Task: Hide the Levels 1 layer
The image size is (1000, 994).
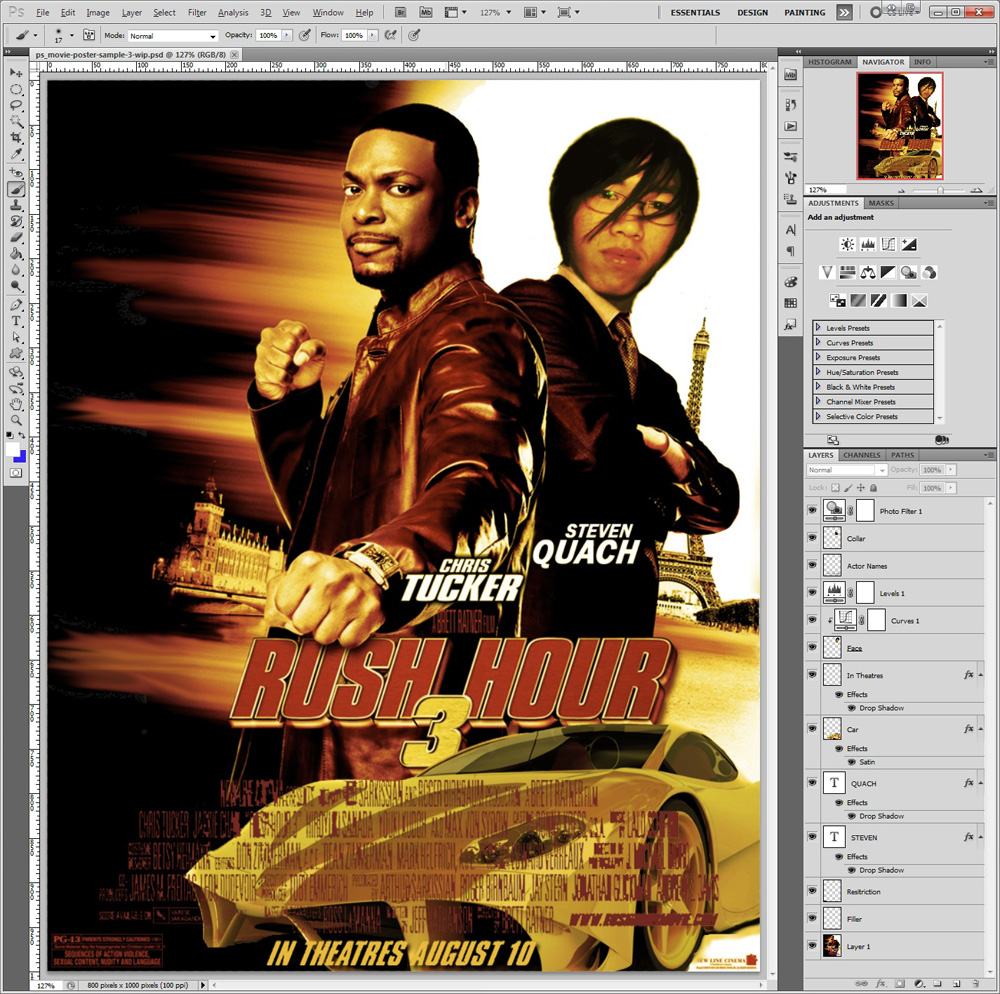Action: [x=812, y=593]
